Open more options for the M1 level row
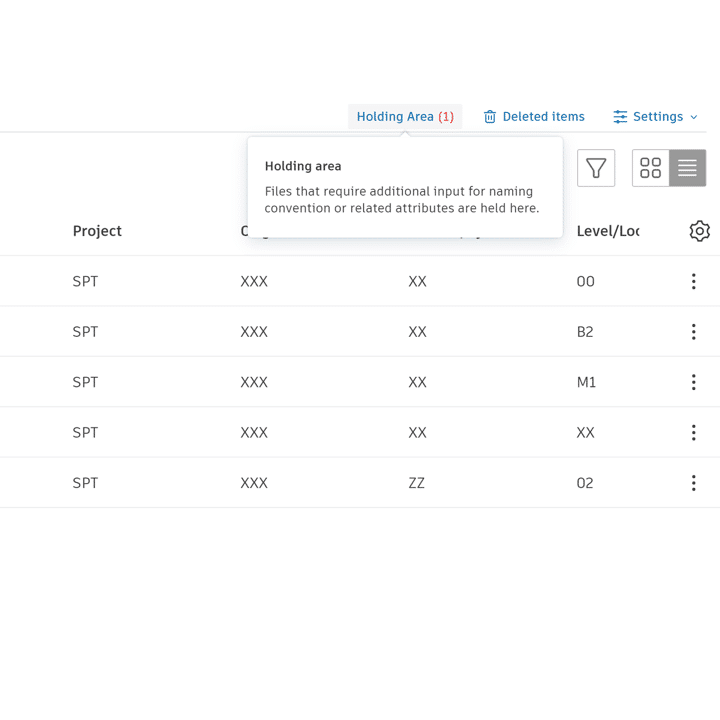720x720 pixels. pyautogui.click(x=693, y=382)
